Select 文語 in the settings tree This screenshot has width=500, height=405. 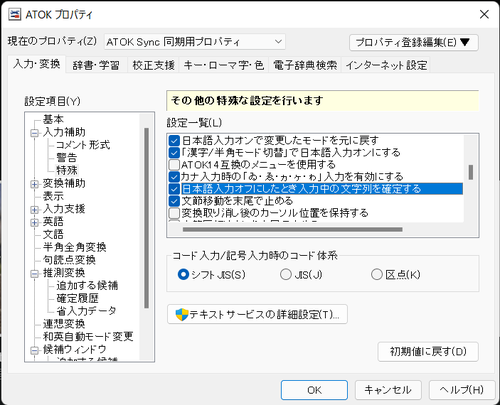(x=53, y=235)
